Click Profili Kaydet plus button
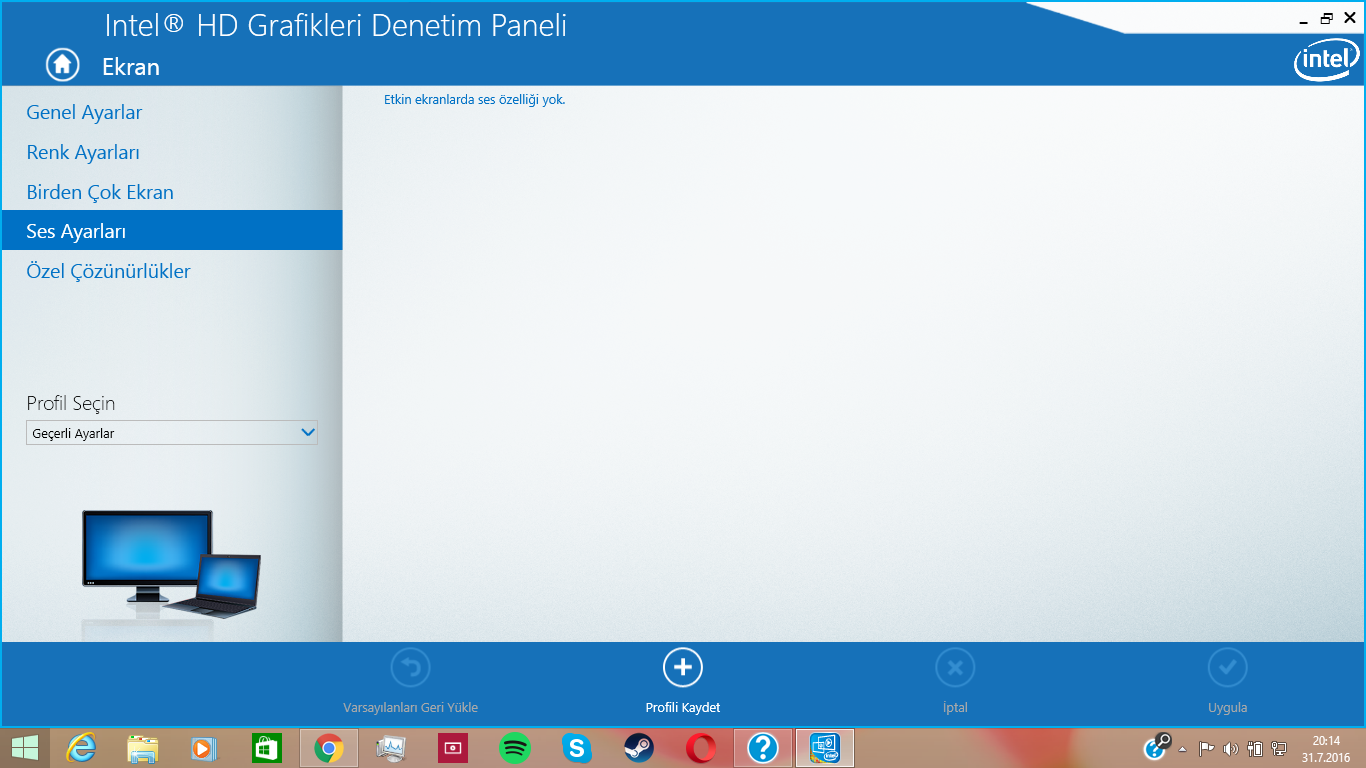Viewport: 1366px width, 768px height. [683, 681]
